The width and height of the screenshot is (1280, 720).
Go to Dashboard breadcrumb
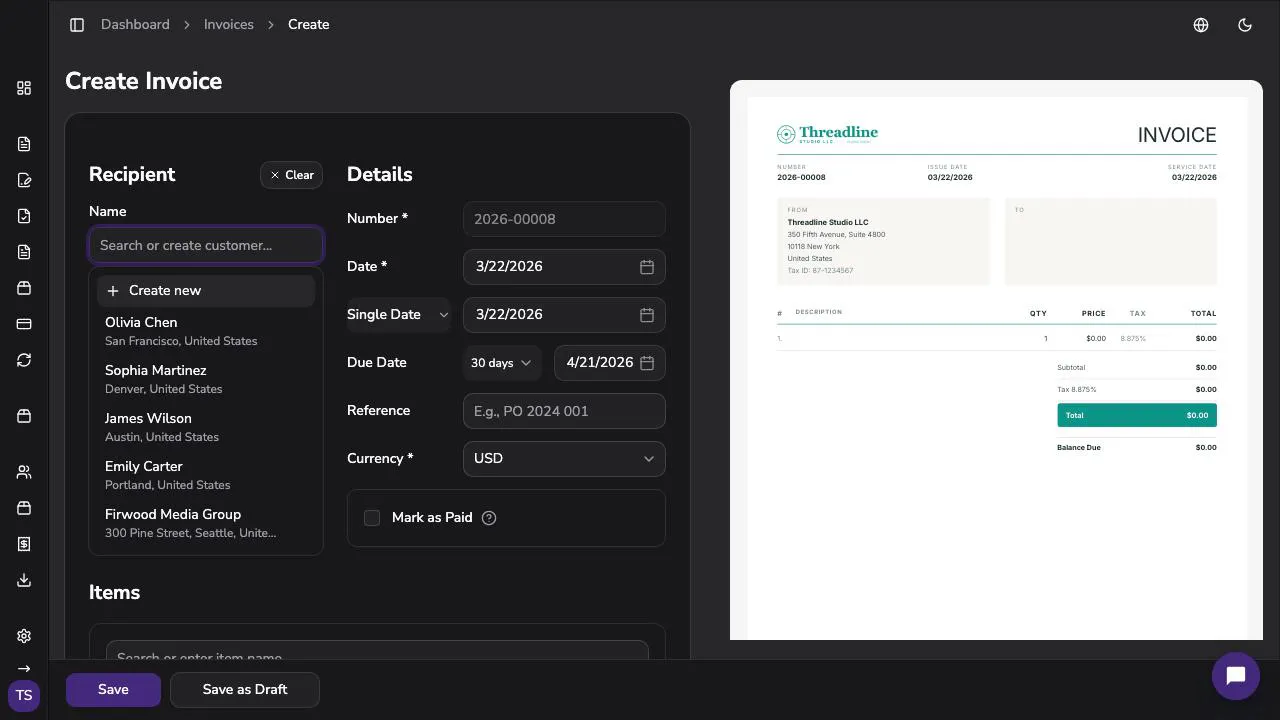click(135, 25)
